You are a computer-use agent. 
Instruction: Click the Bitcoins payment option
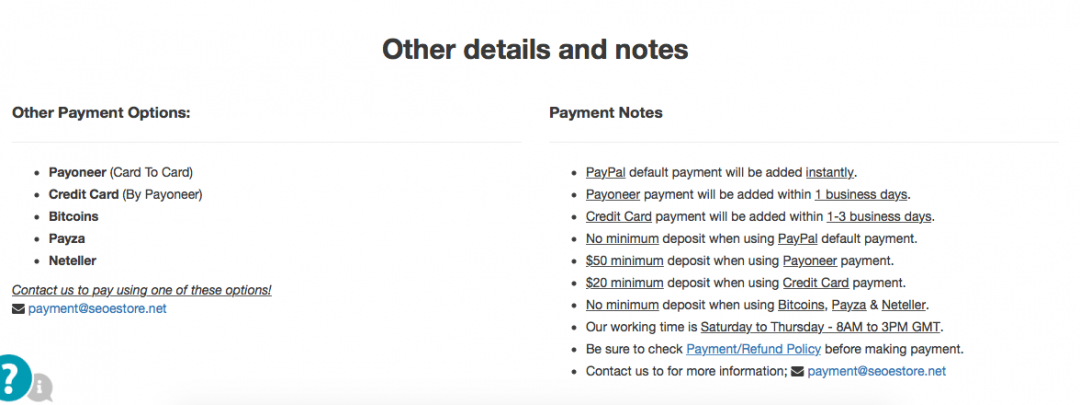[x=73, y=216]
